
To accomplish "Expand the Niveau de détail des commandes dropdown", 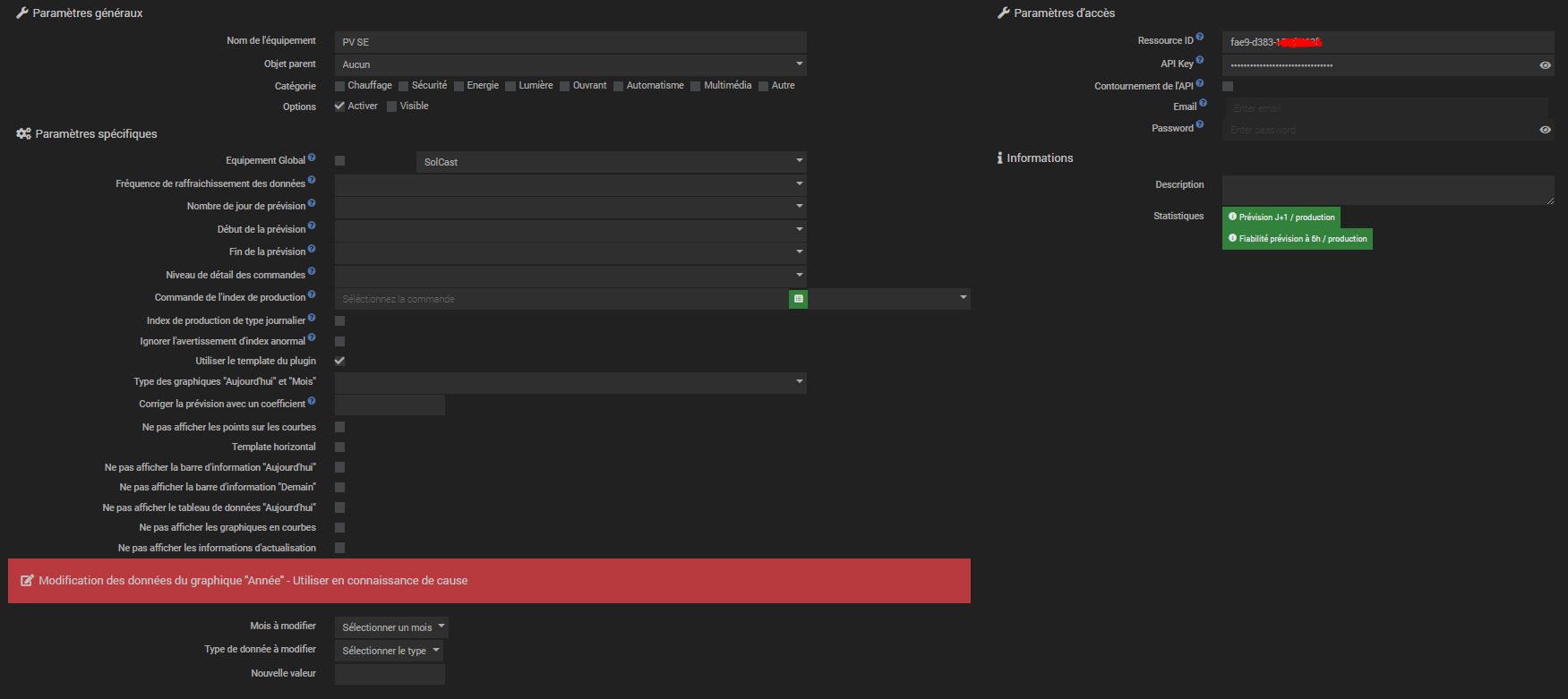I will pos(570,276).
